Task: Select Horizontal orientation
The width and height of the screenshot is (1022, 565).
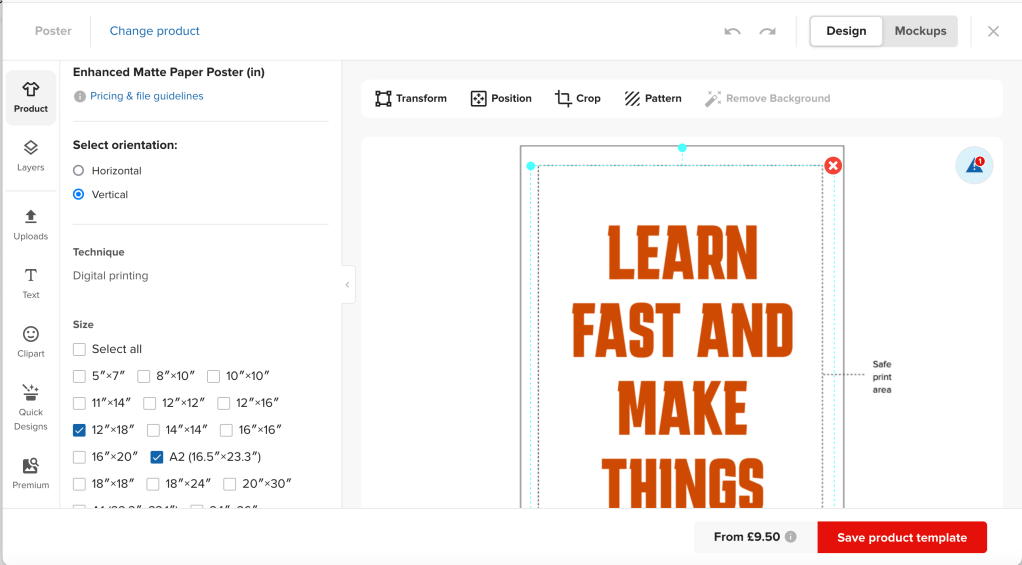Action: click(x=79, y=171)
